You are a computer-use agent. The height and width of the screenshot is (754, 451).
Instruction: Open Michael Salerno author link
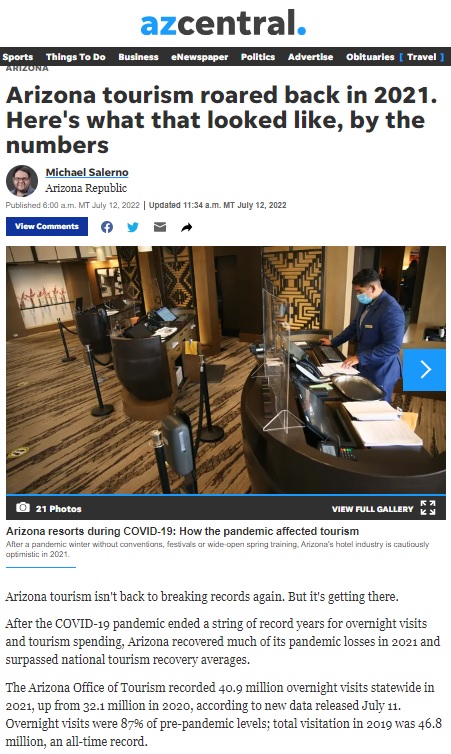tap(87, 172)
